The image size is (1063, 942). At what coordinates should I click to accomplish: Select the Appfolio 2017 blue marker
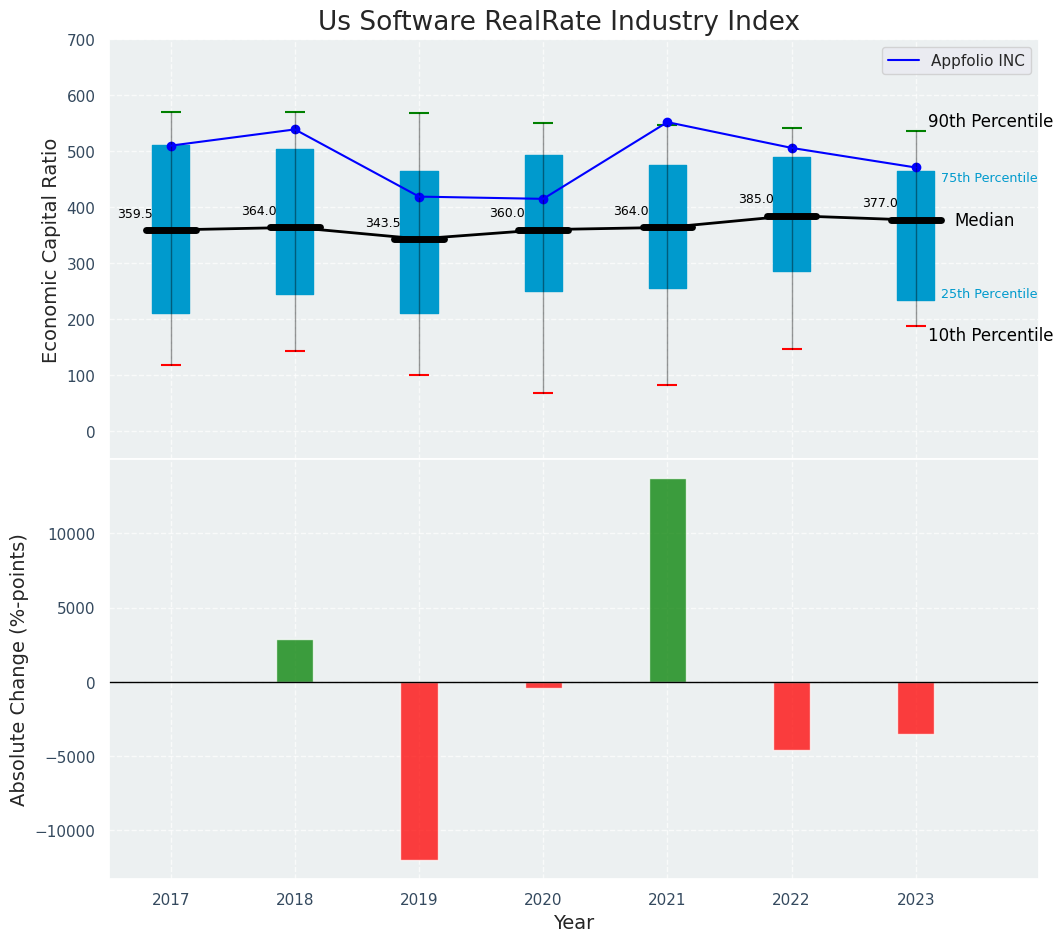click(171, 146)
